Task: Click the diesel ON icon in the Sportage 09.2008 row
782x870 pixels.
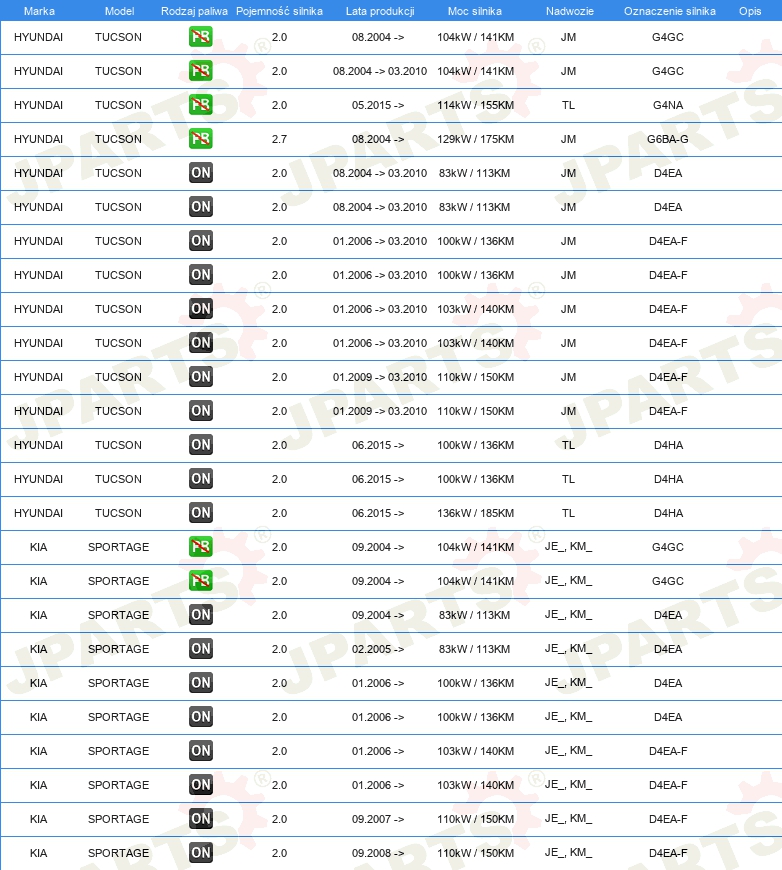Action: point(200,853)
